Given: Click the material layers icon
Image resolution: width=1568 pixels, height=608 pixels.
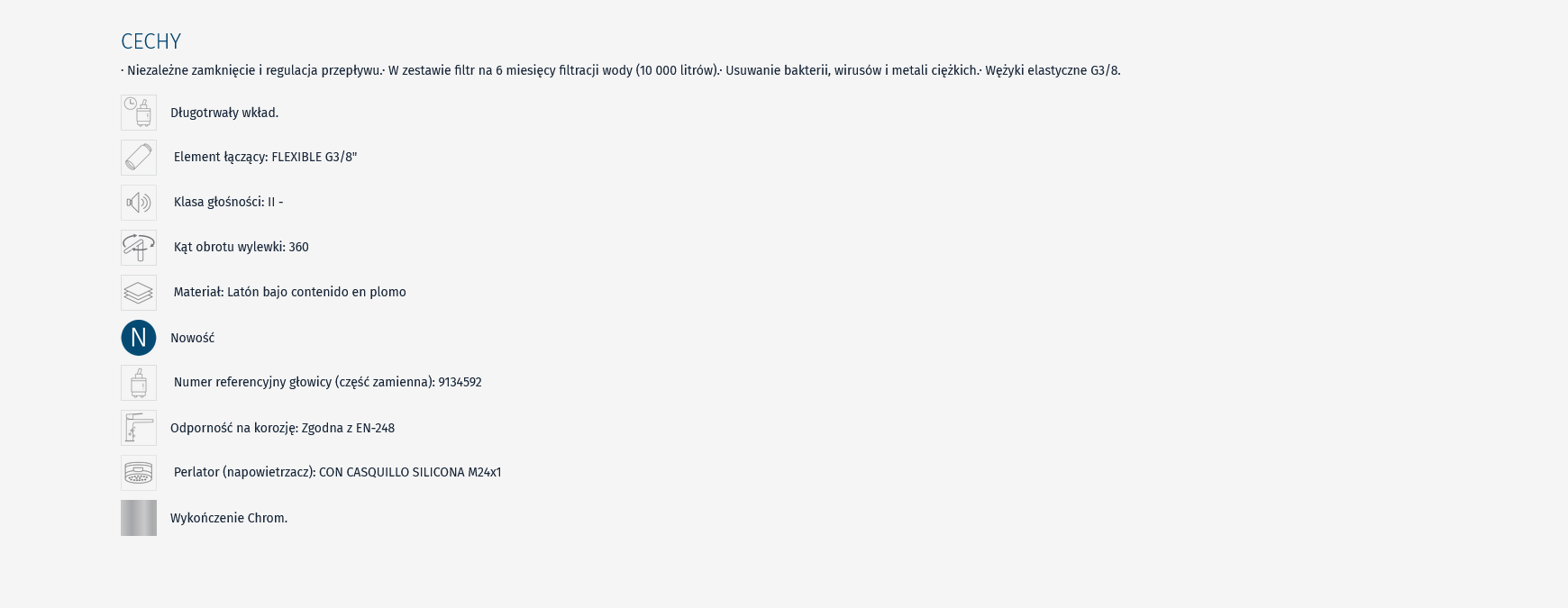Looking at the screenshot, I should click(139, 293).
